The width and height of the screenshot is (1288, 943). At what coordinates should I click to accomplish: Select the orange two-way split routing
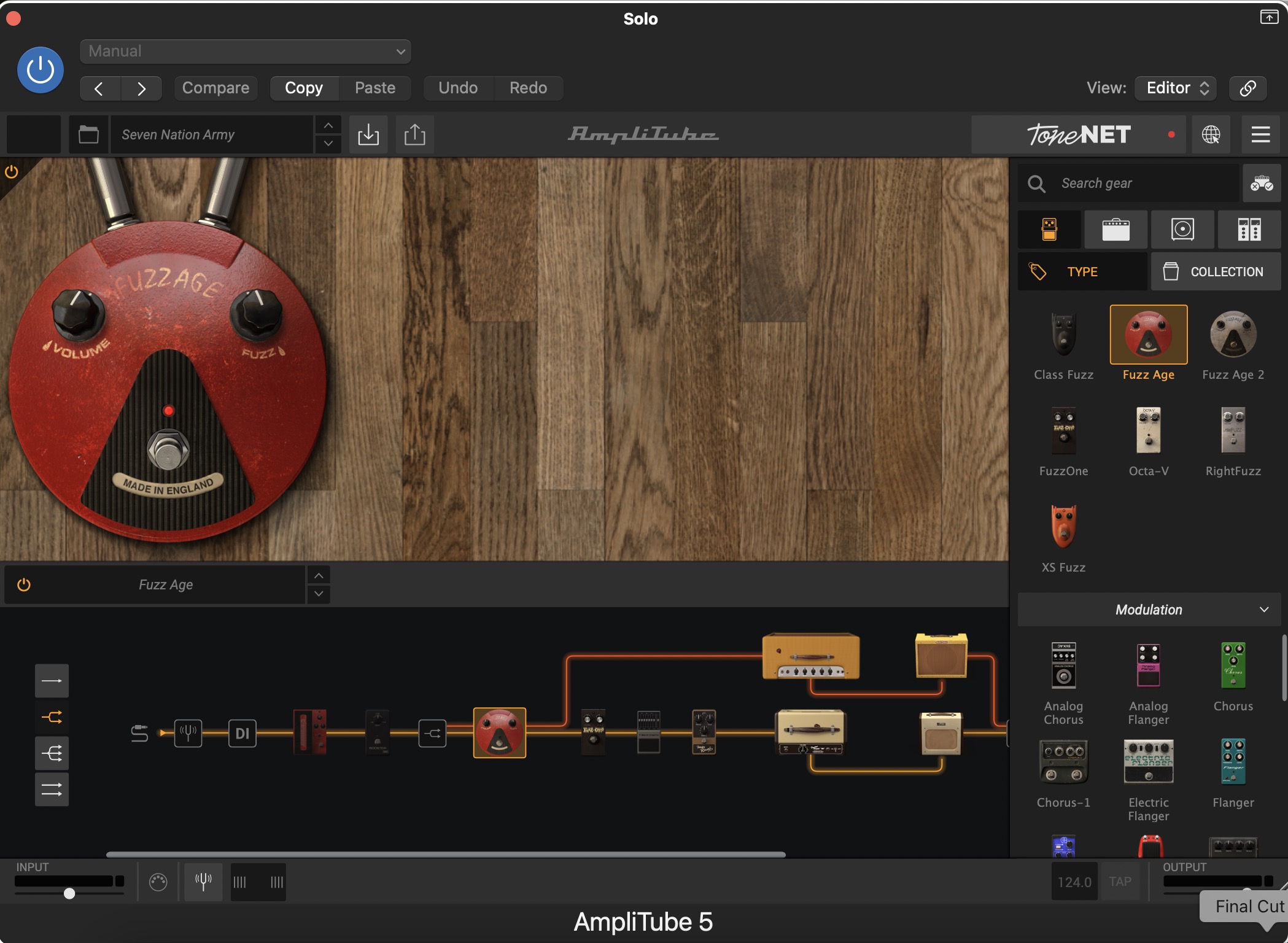52,717
